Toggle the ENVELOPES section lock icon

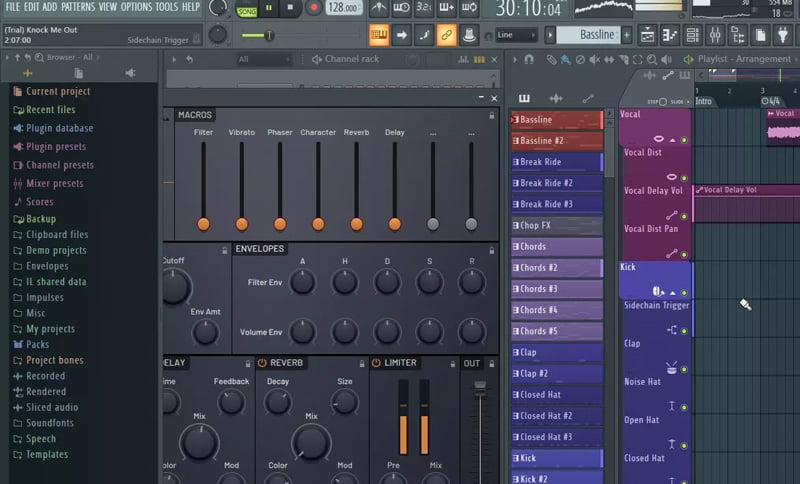492,250
